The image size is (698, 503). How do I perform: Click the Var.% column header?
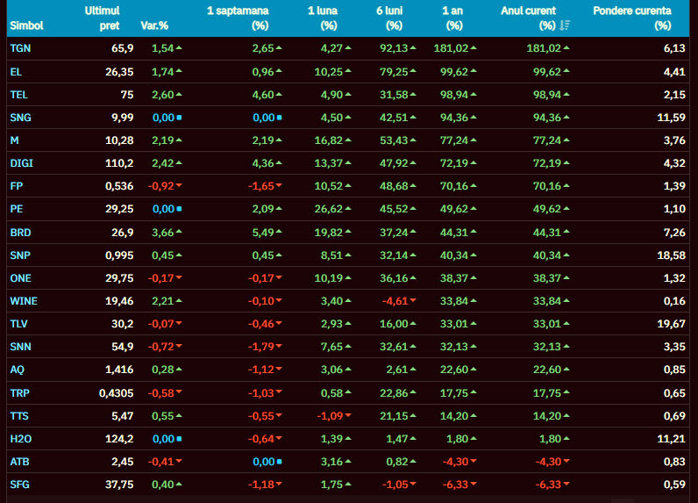point(154,25)
